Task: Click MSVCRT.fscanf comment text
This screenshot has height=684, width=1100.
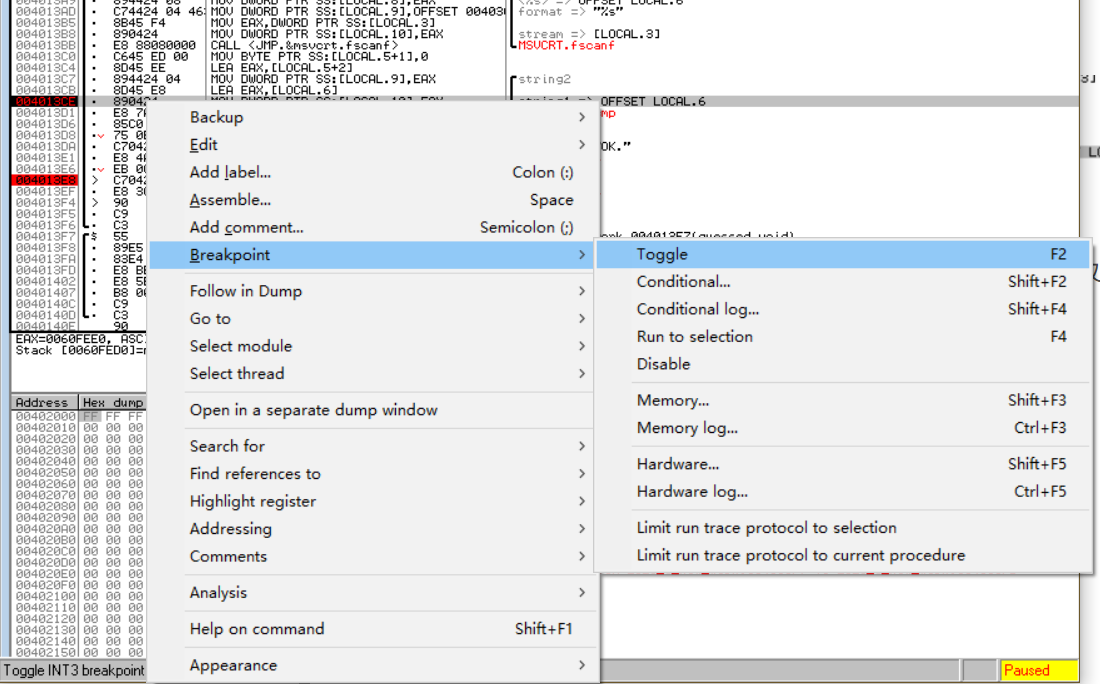Action: pyautogui.click(x=566, y=45)
